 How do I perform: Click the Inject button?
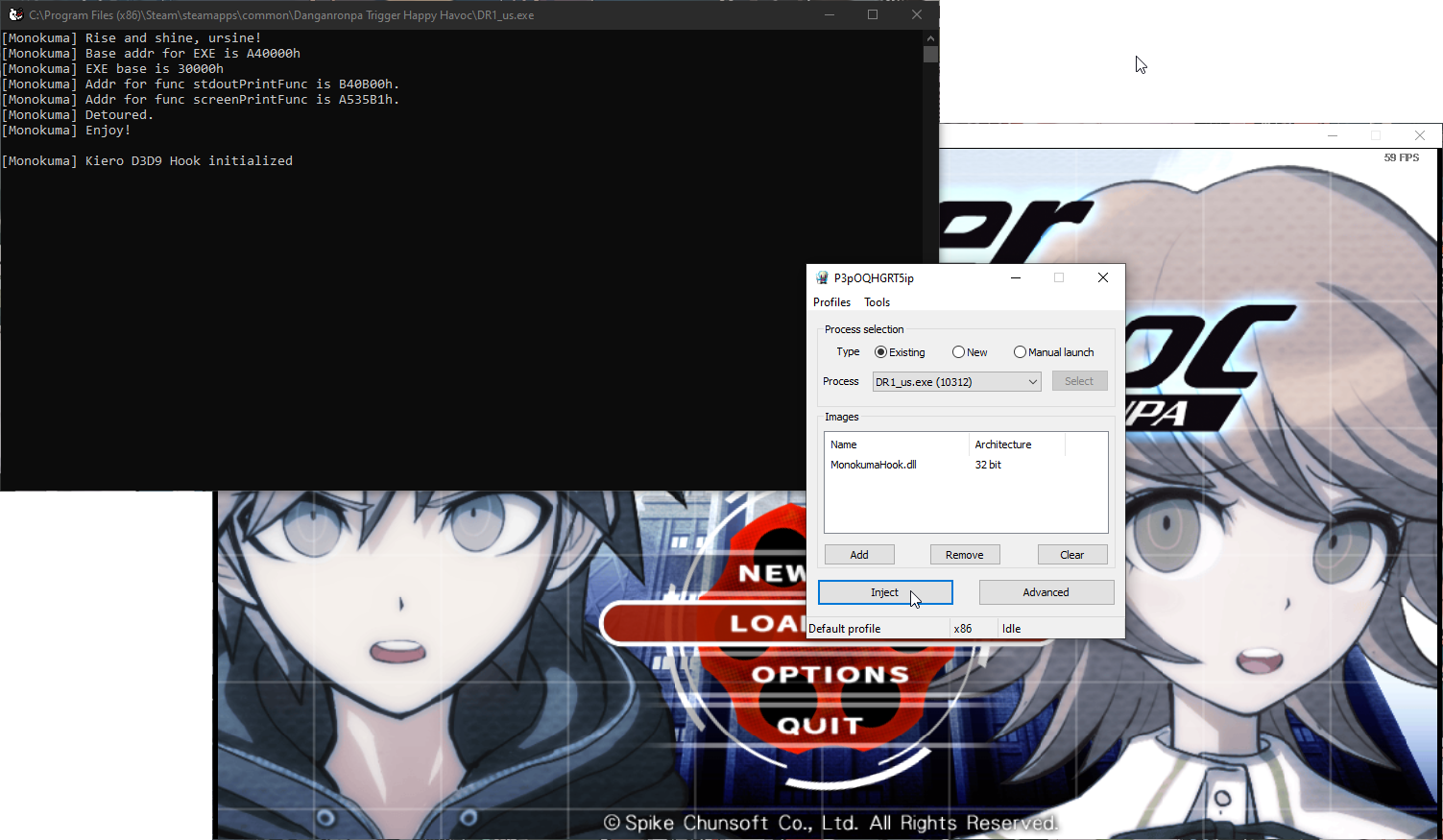[884, 591]
